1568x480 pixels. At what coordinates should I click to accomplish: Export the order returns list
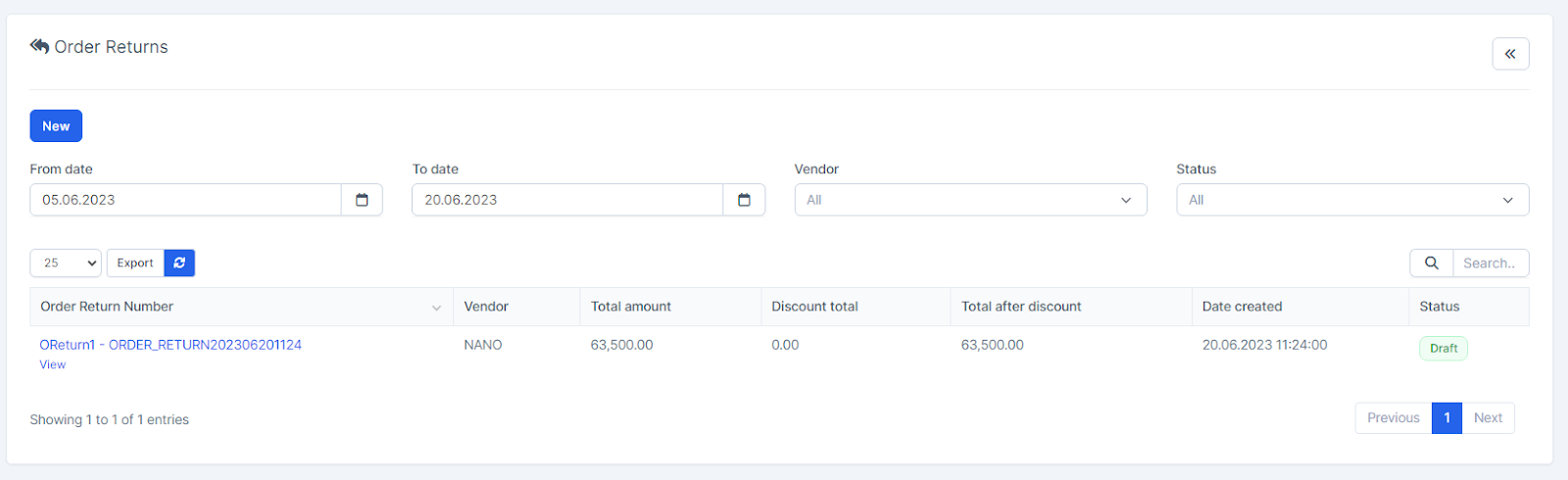[x=135, y=263]
